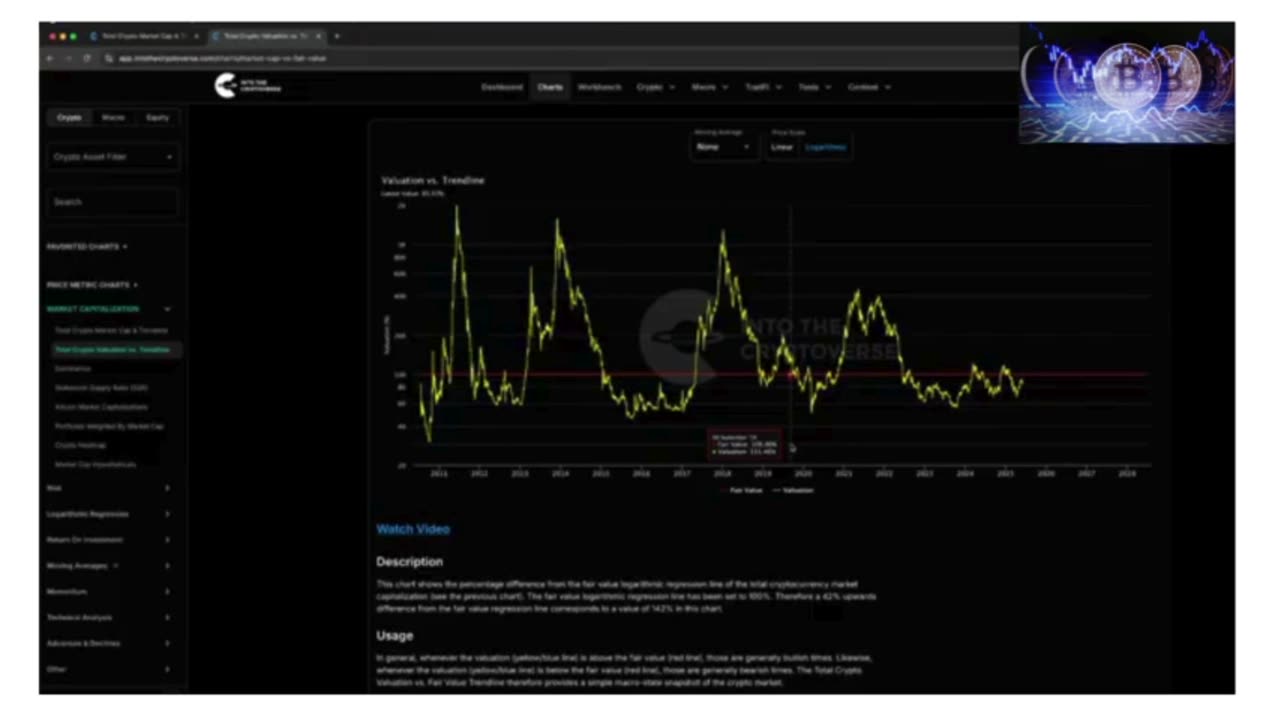The height and width of the screenshot is (720, 1280).
Task: Click the Usage heading
Action: pos(394,636)
